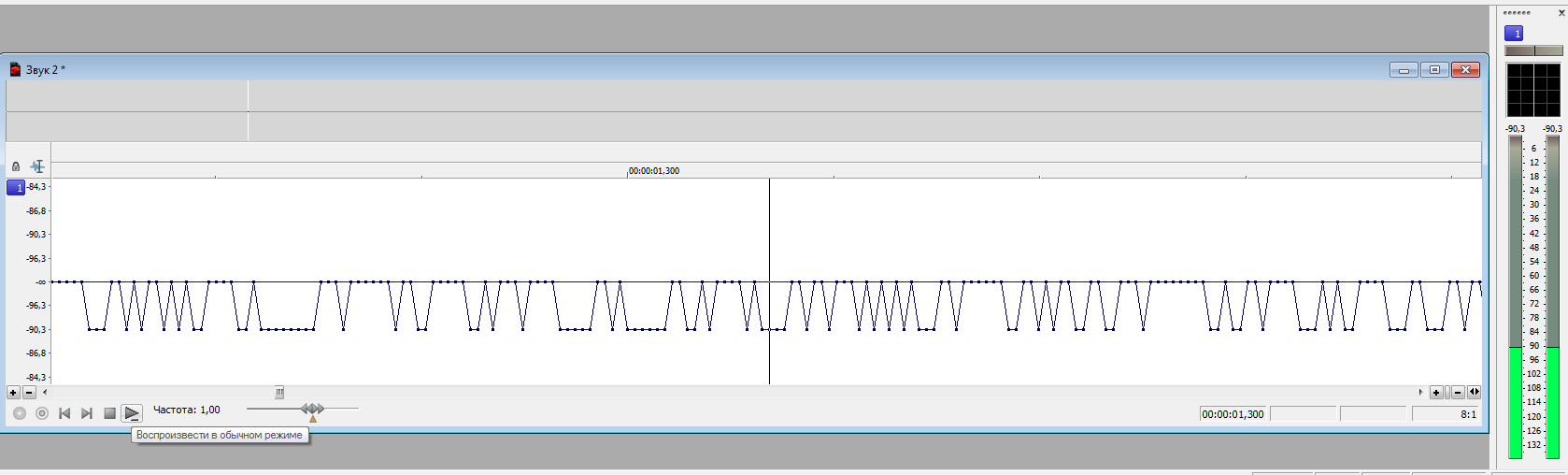
Task: Click the black meter grid display
Action: [x=1533, y=90]
